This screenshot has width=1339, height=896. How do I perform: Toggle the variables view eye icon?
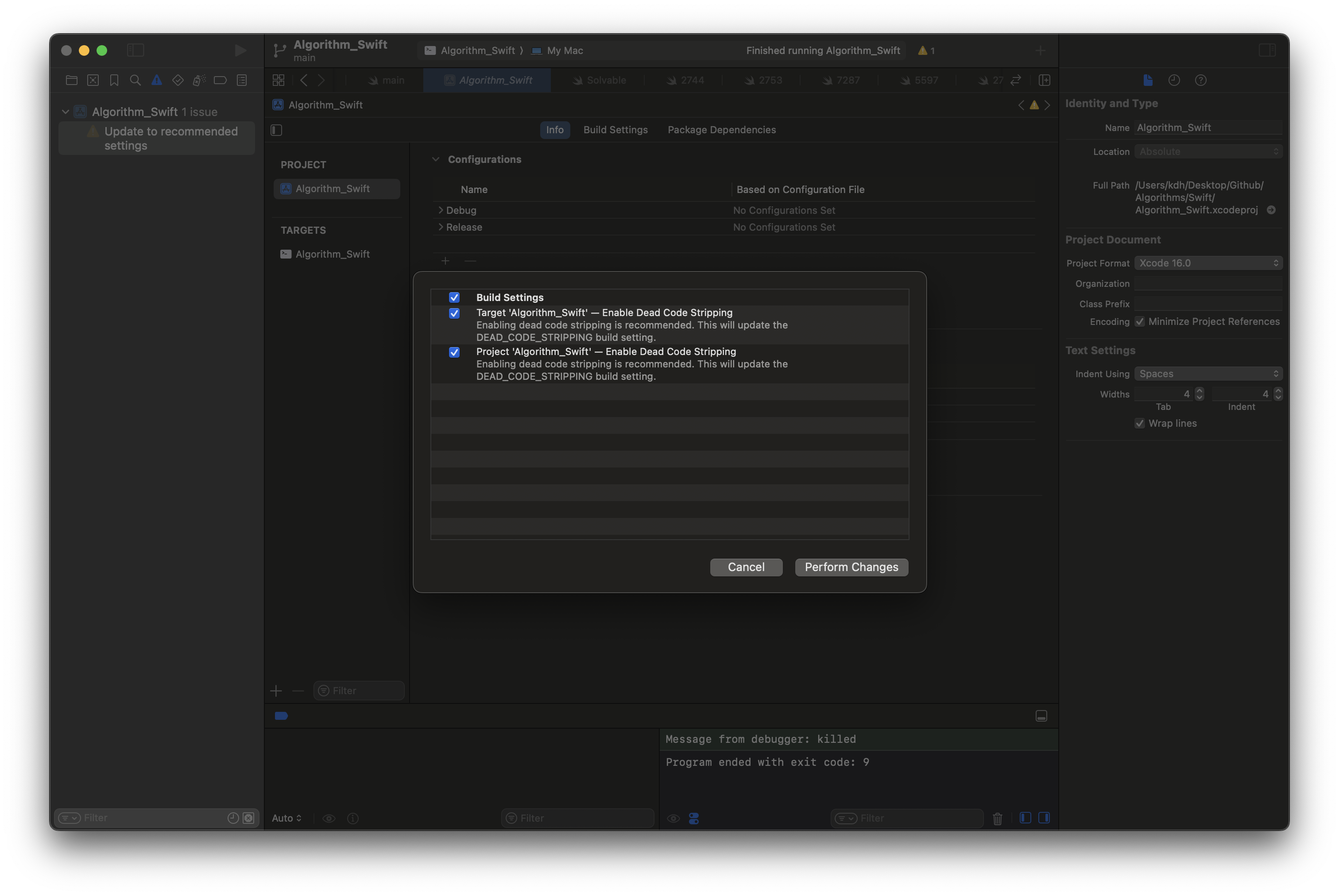[x=329, y=818]
